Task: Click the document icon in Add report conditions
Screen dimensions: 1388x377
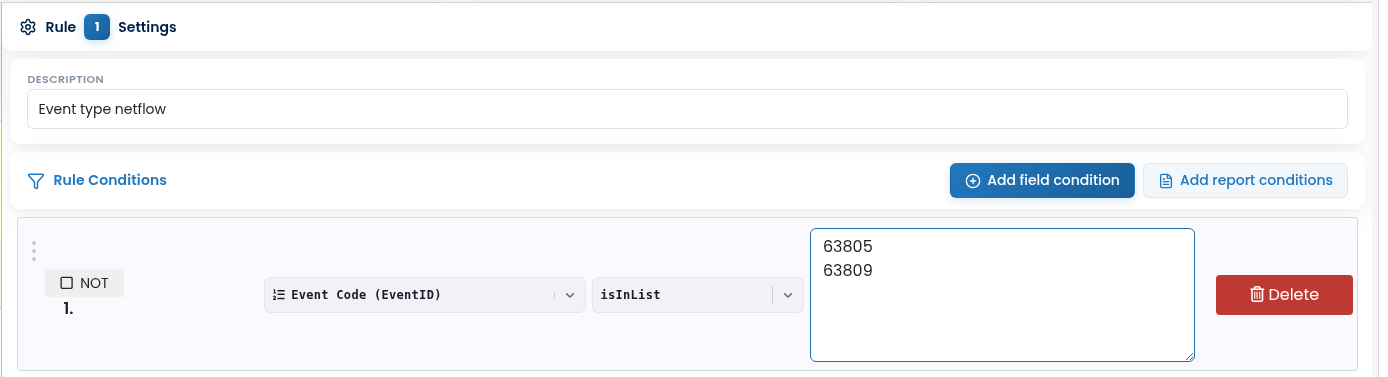Action: pos(1165,181)
